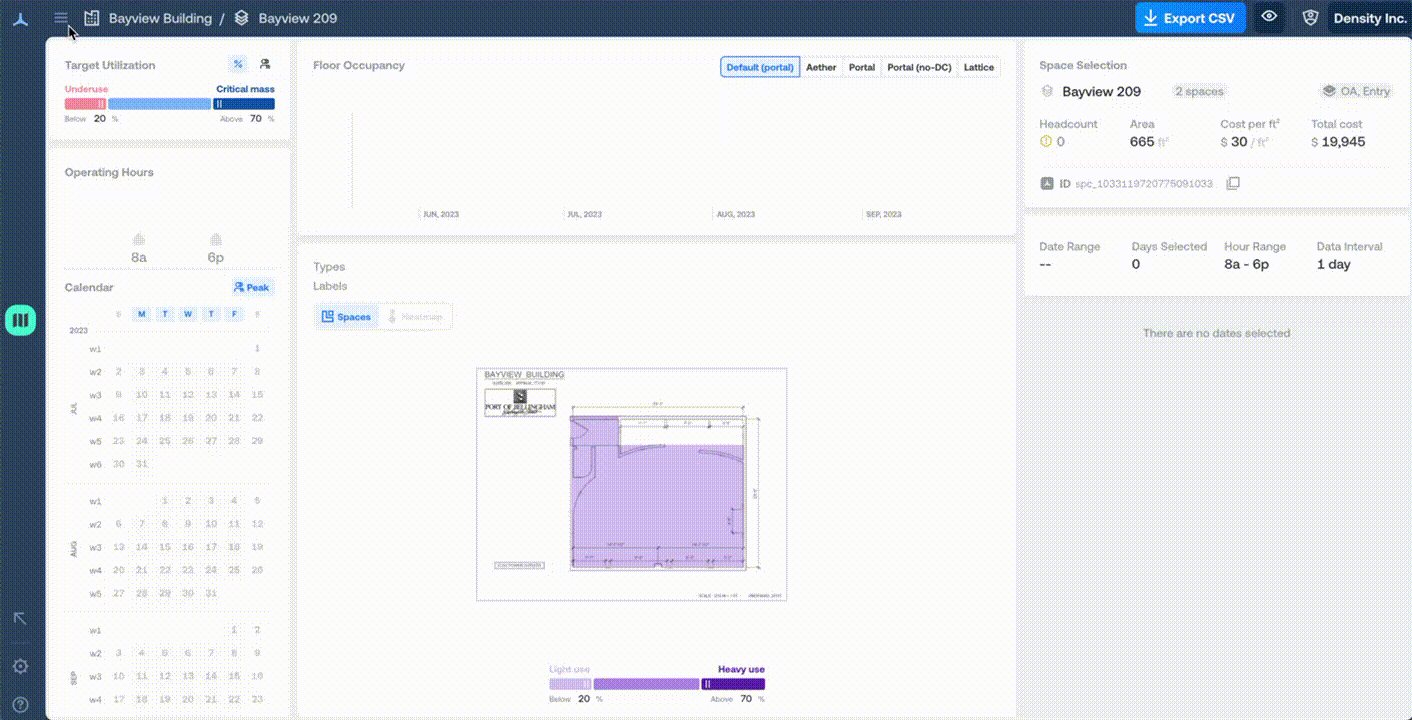Screen dimensions: 1412x720
Task: Toggle Wednesday weekday filter W
Action: (x=188, y=314)
